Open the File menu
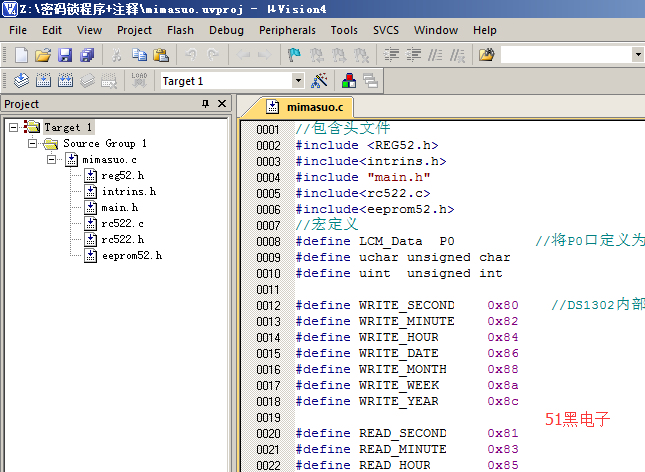 pyautogui.click(x=18, y=30)
